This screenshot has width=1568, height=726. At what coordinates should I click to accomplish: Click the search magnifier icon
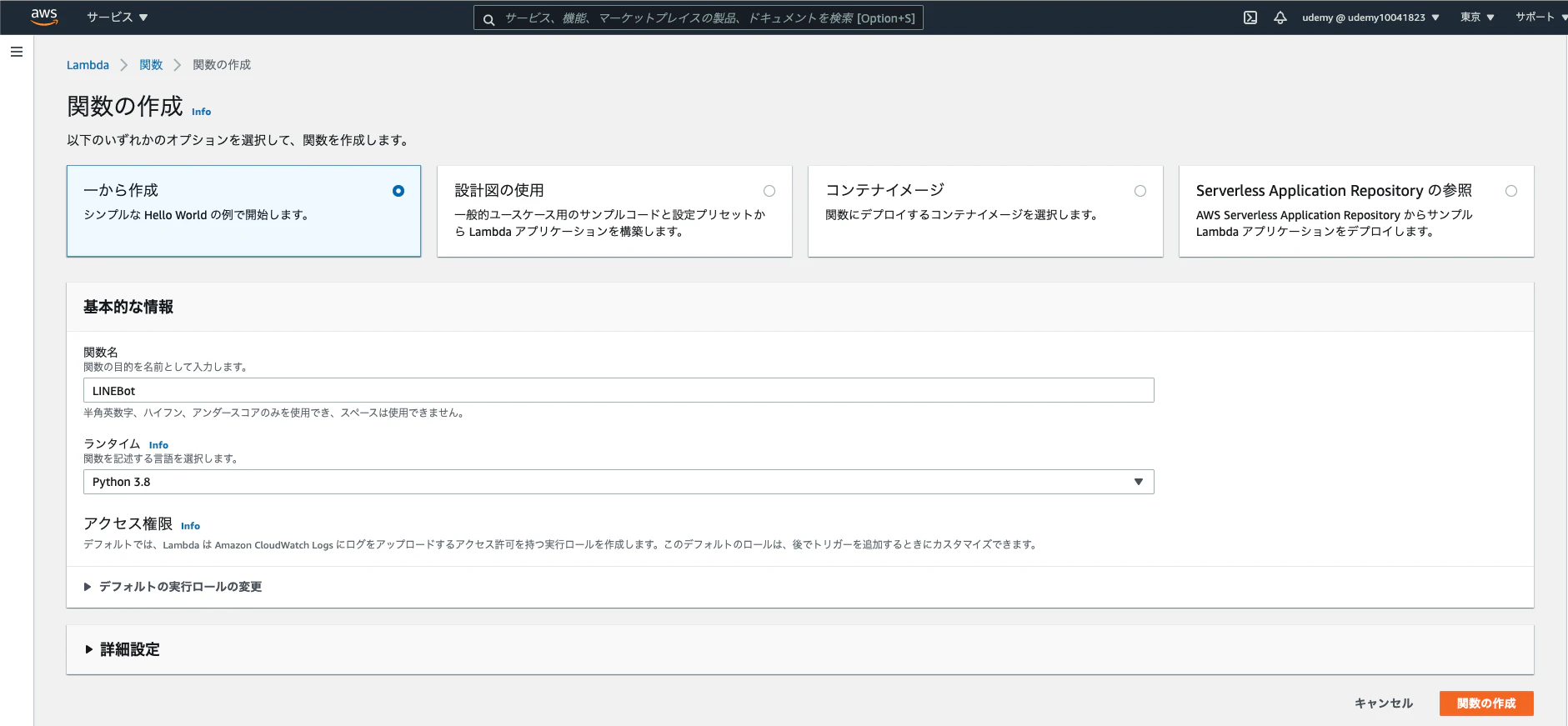tap(489, 18)
